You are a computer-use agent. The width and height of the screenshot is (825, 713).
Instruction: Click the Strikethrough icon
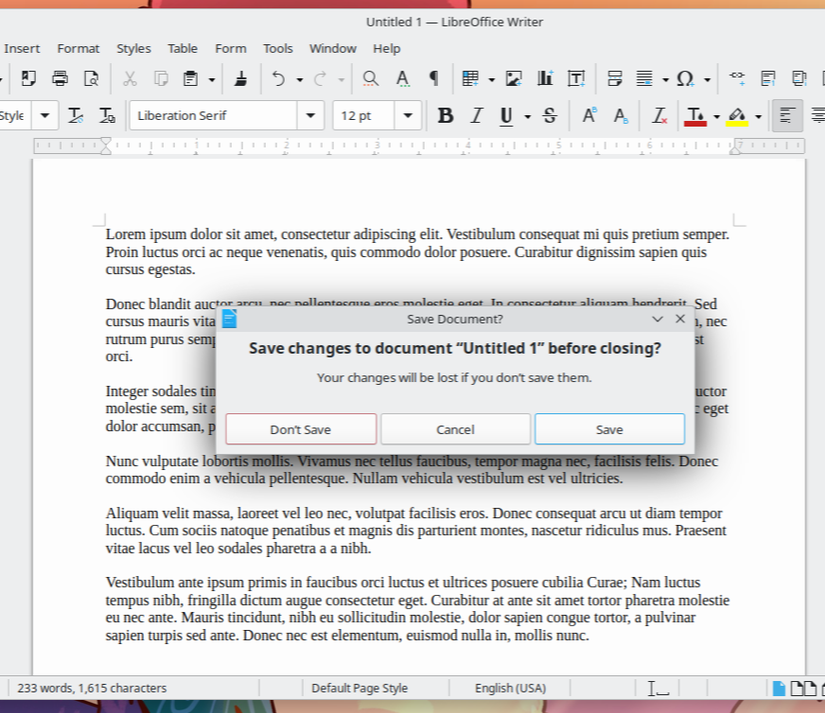(x=550, y=115)
